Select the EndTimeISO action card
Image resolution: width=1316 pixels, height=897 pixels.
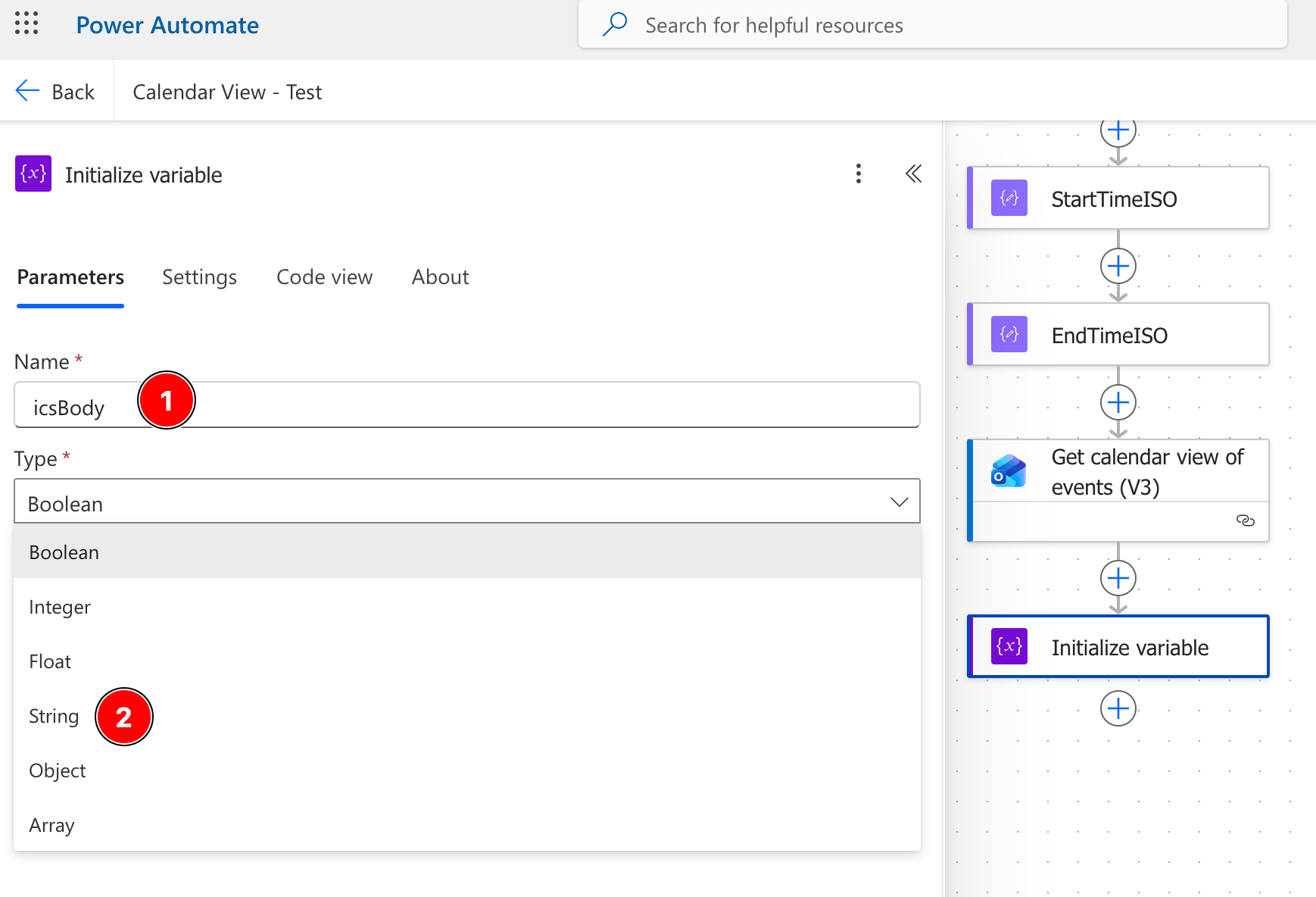(1118, 334)
